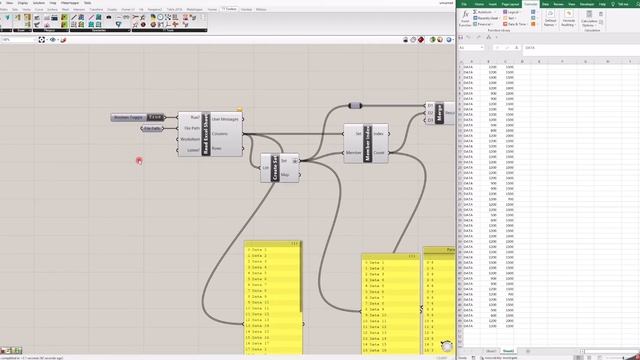The image size is (640, 360).
Task: Open the Financial functions dropdown
Action: [484, 24]
